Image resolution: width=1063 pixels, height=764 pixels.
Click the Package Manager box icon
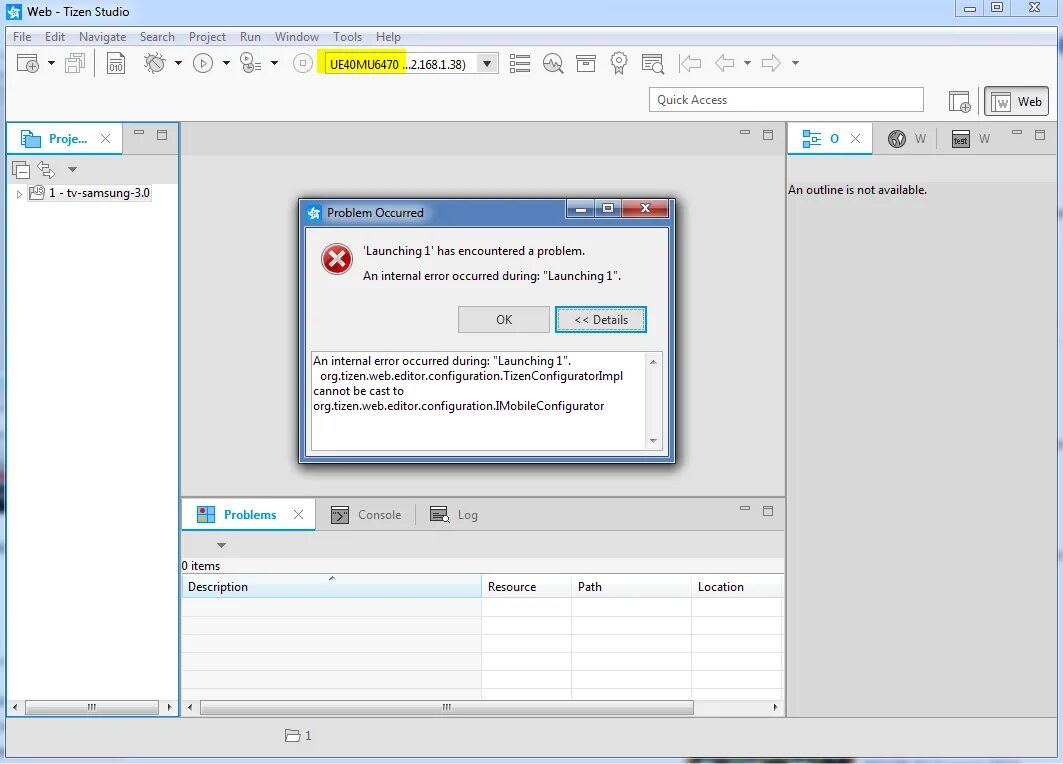click(586, 64)
